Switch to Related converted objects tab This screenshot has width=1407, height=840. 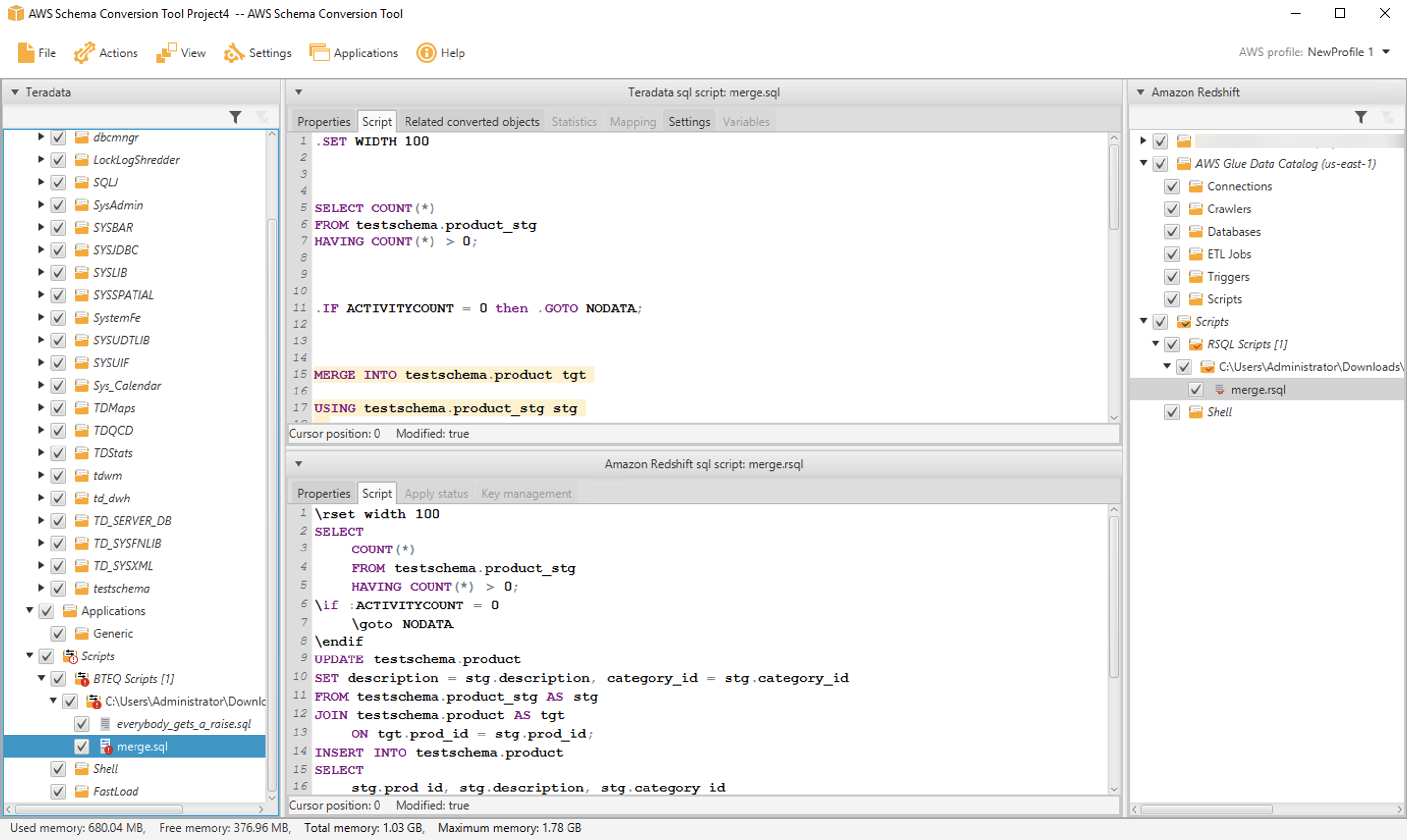point(471,122)
